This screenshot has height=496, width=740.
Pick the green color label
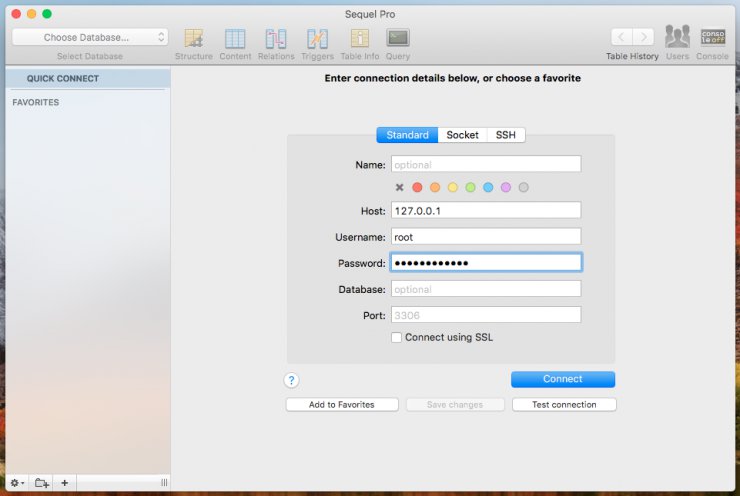tap(471, 187)
